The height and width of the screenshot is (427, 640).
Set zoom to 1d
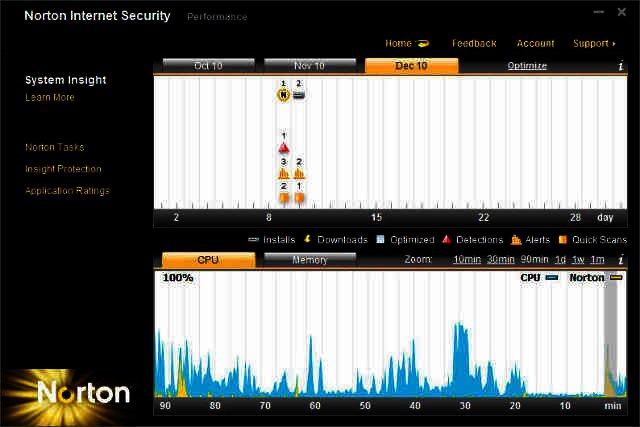pyautogui.click(x=560, y=260)
